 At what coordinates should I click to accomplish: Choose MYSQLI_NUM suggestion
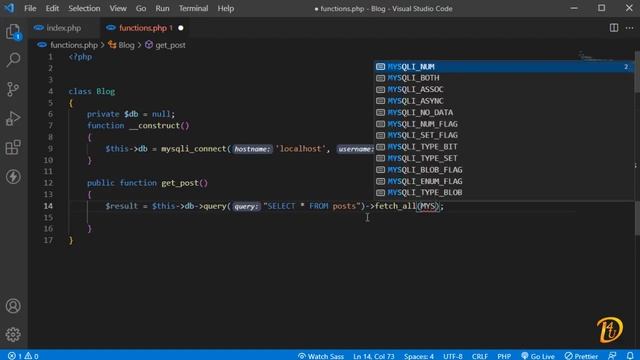[x=504, y=67]
